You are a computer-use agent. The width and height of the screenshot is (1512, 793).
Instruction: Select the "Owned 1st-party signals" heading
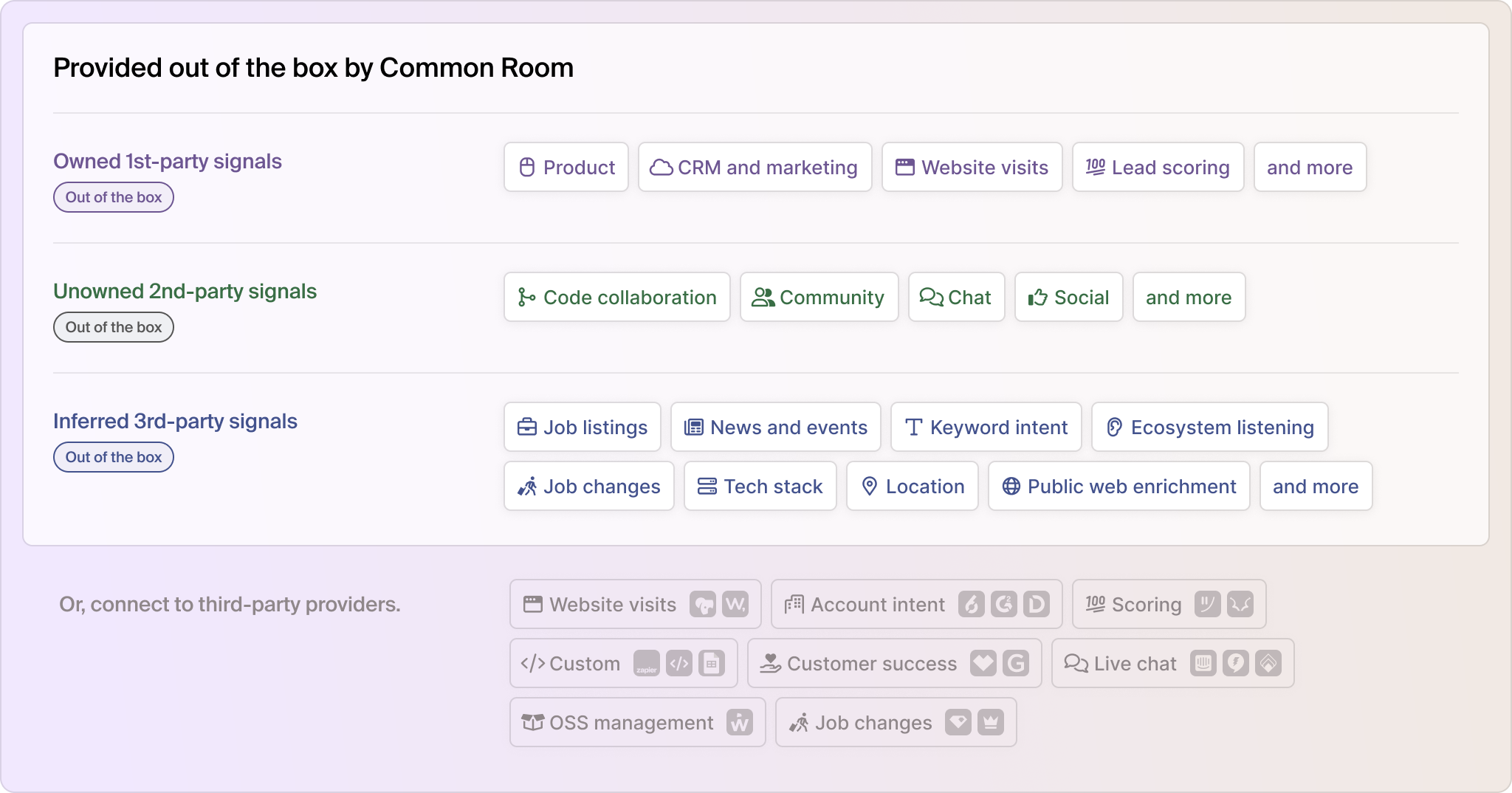[x=168, y=162]
